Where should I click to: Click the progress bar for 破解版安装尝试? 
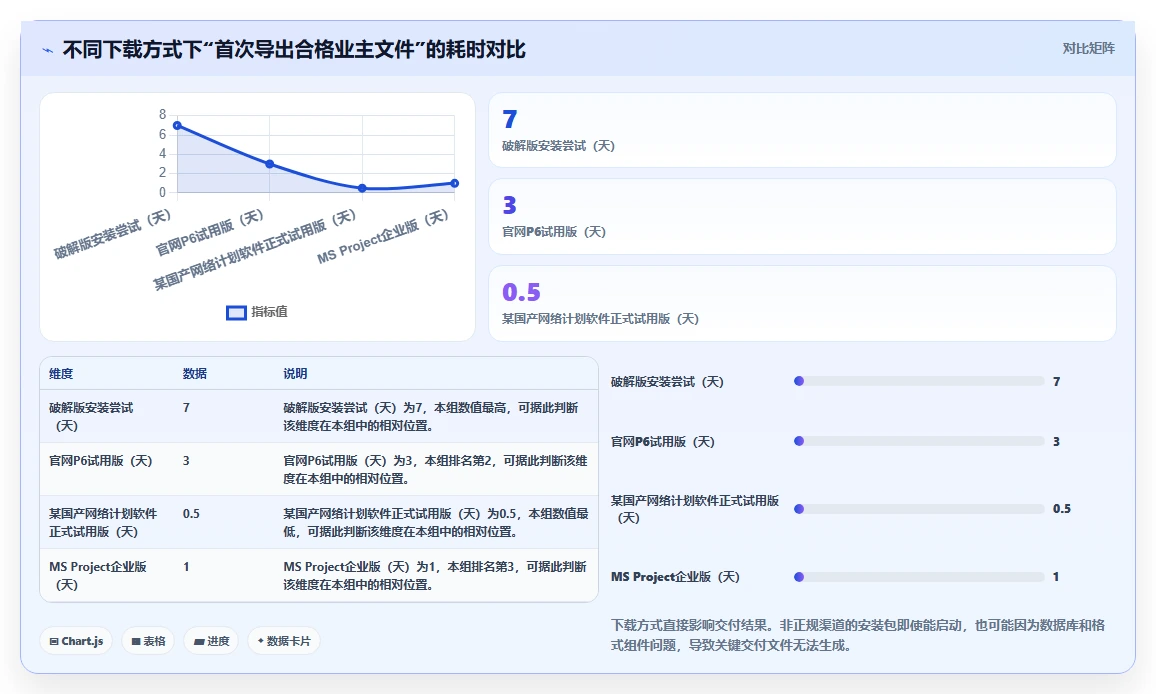coord(919,381)
